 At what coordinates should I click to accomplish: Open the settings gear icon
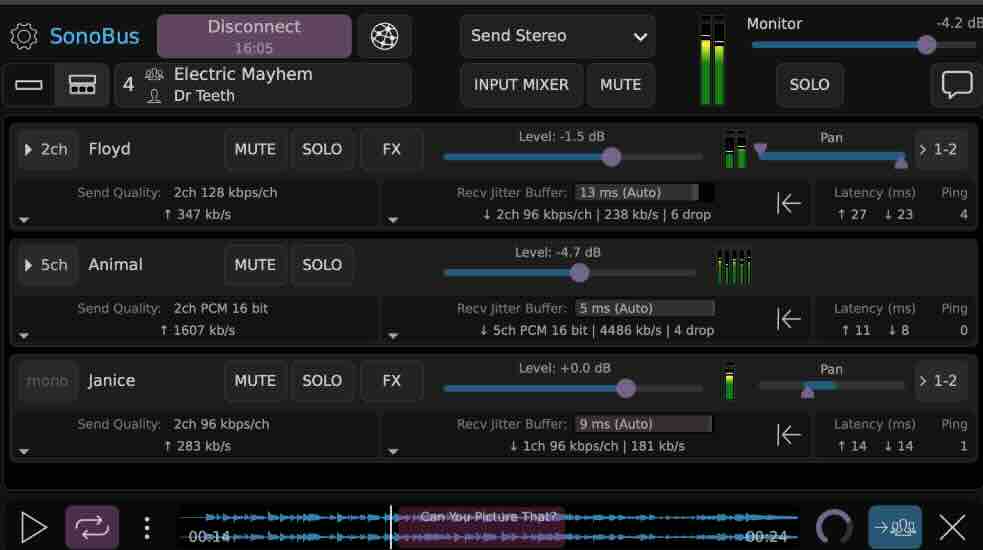(24, 36)
